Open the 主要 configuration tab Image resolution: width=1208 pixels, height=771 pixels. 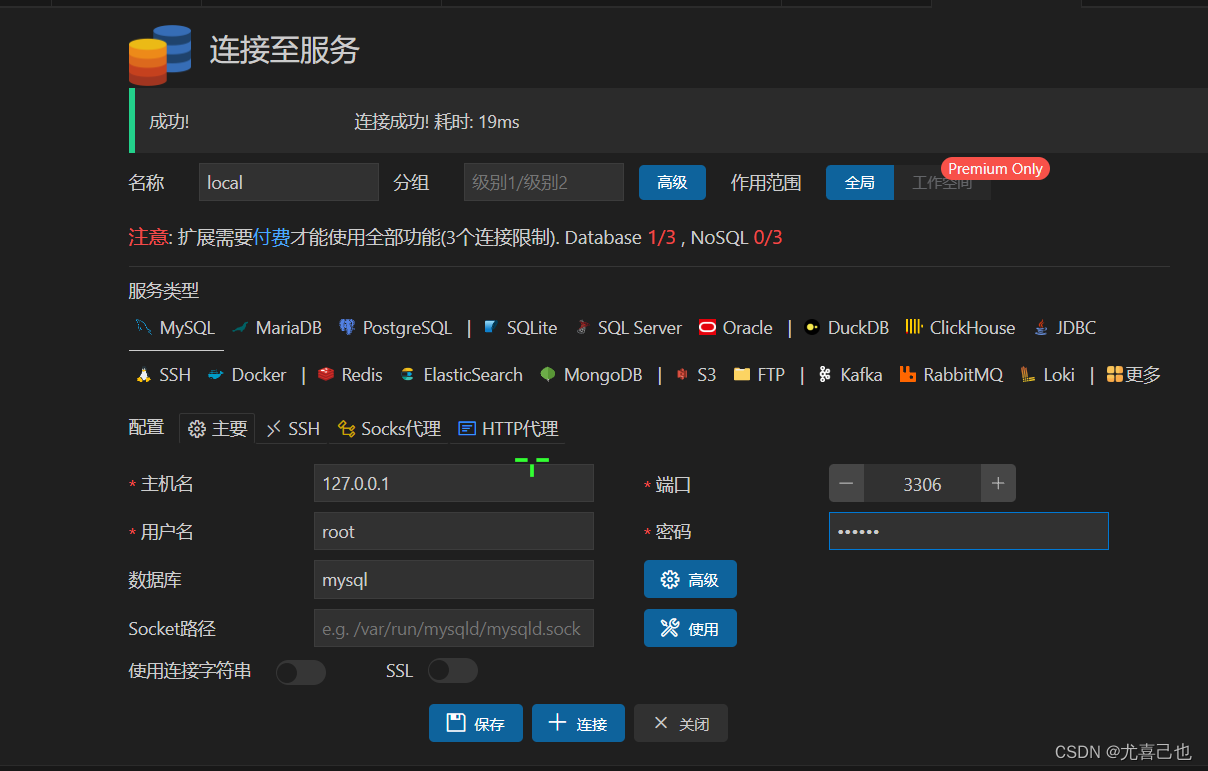tap(217, 429)
